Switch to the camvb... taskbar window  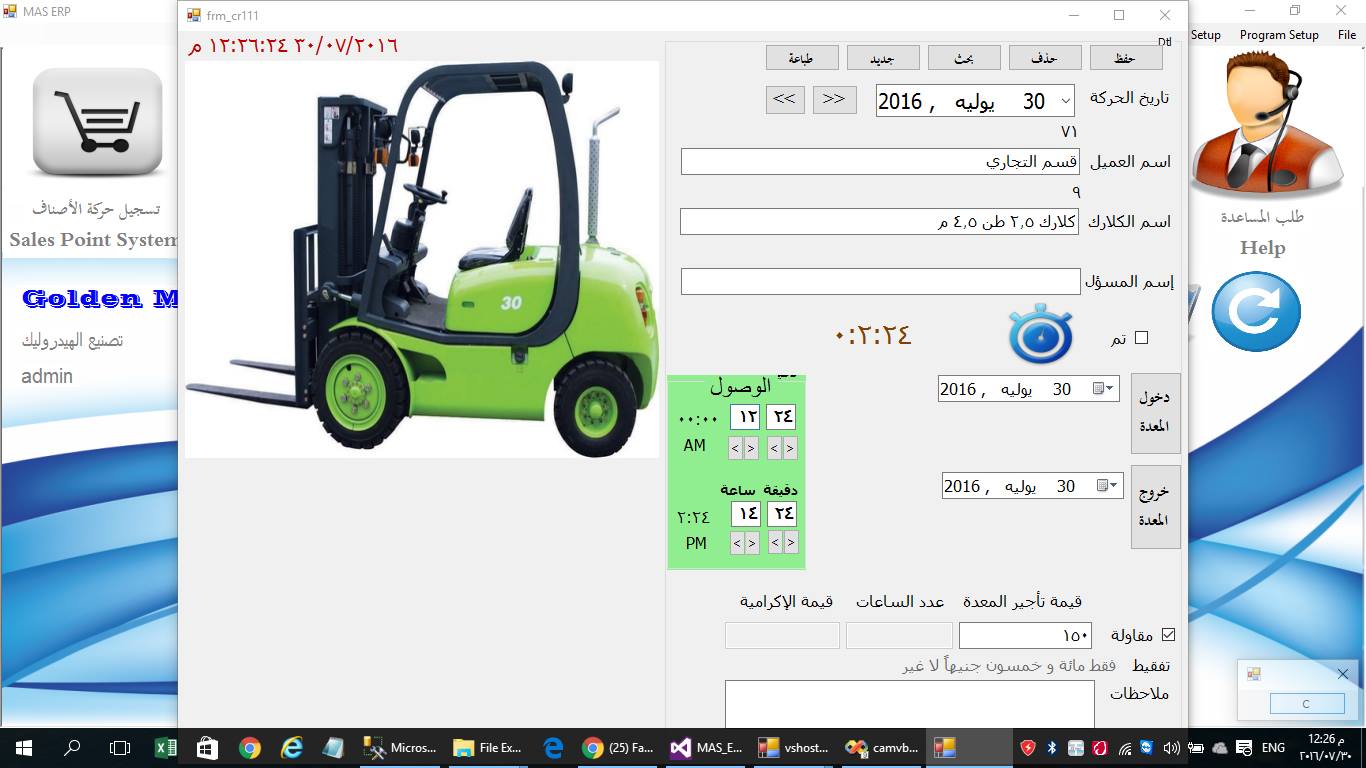click(x=882, y=748)
